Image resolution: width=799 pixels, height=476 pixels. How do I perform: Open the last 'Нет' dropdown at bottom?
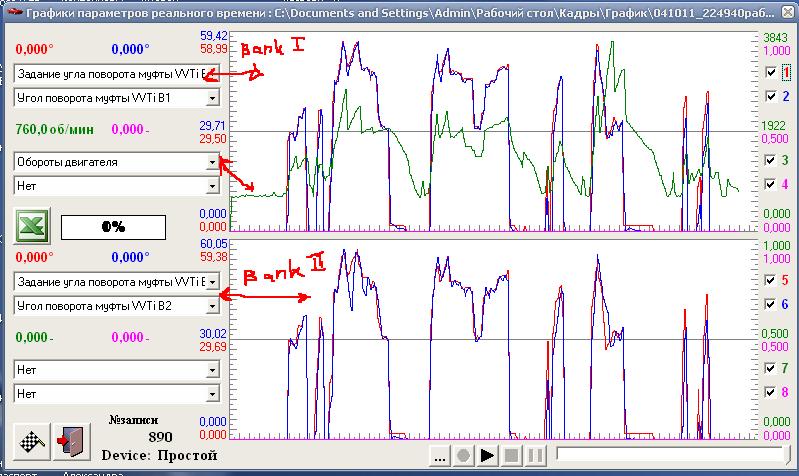212,395
